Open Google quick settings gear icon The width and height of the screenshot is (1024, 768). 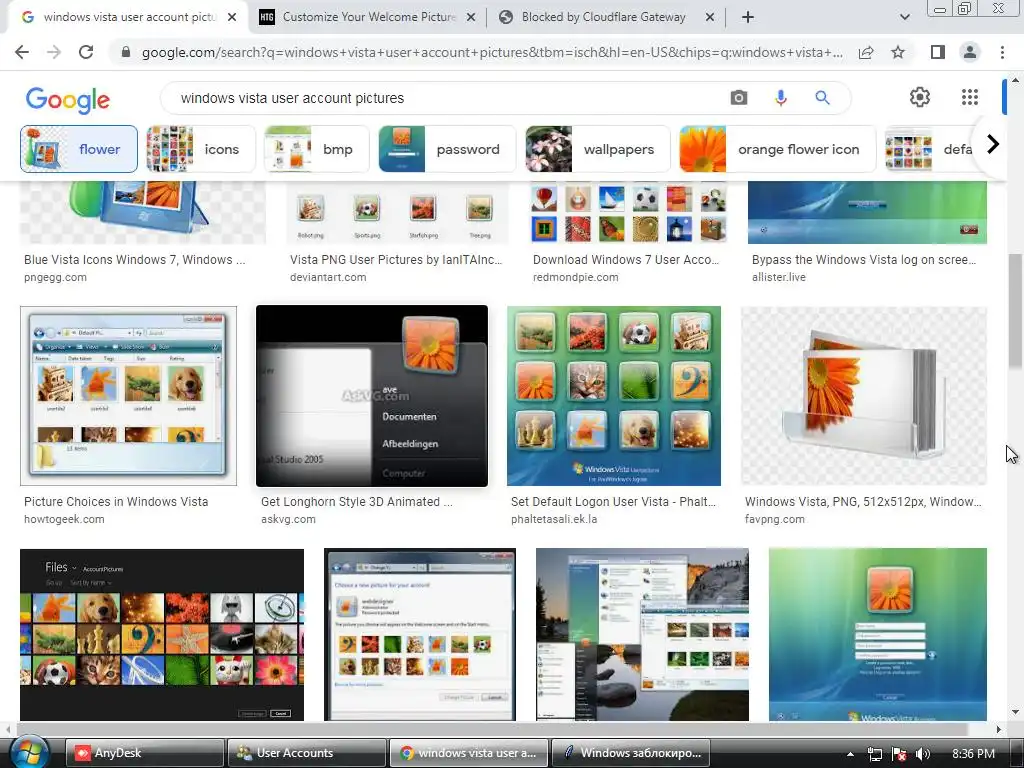920,97
